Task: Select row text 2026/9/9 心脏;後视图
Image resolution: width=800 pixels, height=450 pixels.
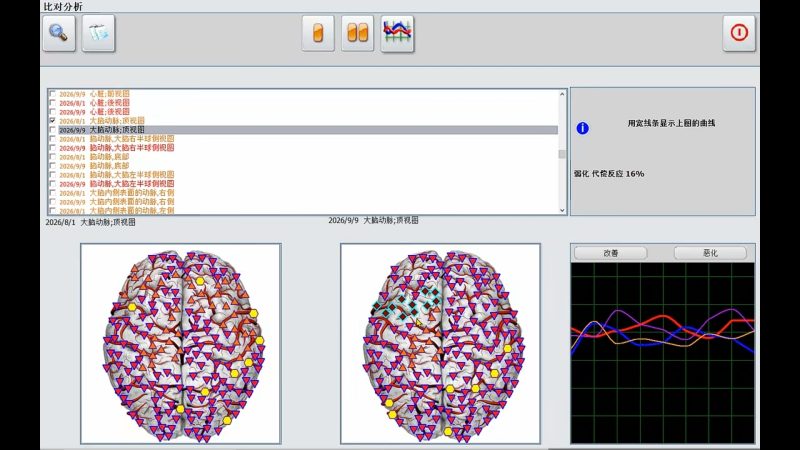Action: tap(94, 112)
